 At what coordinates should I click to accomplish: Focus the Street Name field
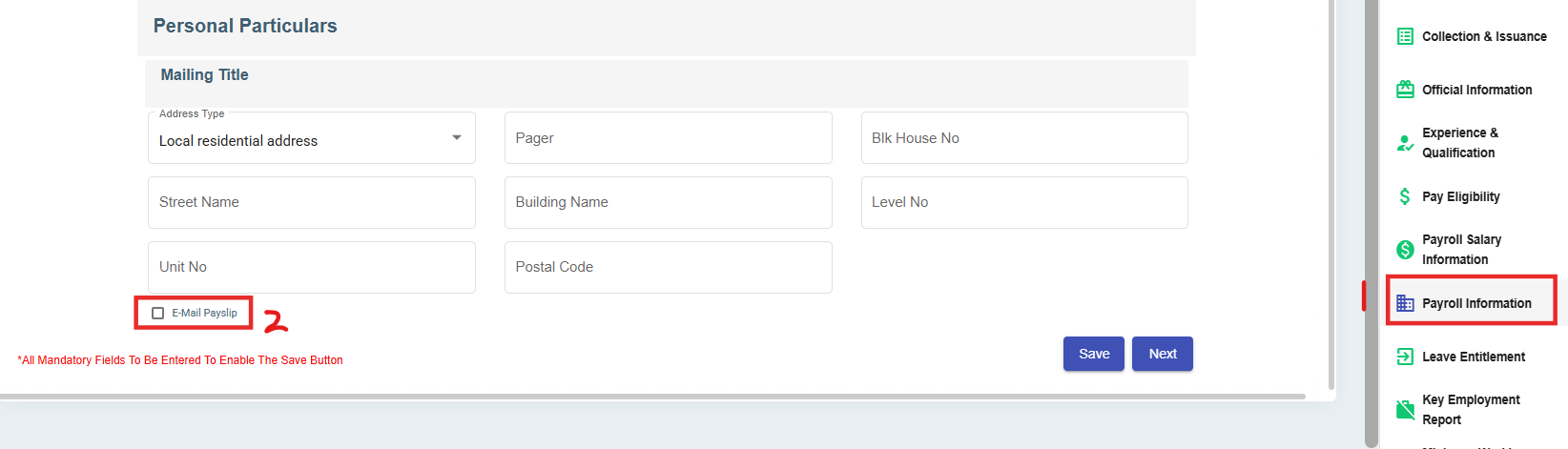pyautogui.click(x=311, y=202)
